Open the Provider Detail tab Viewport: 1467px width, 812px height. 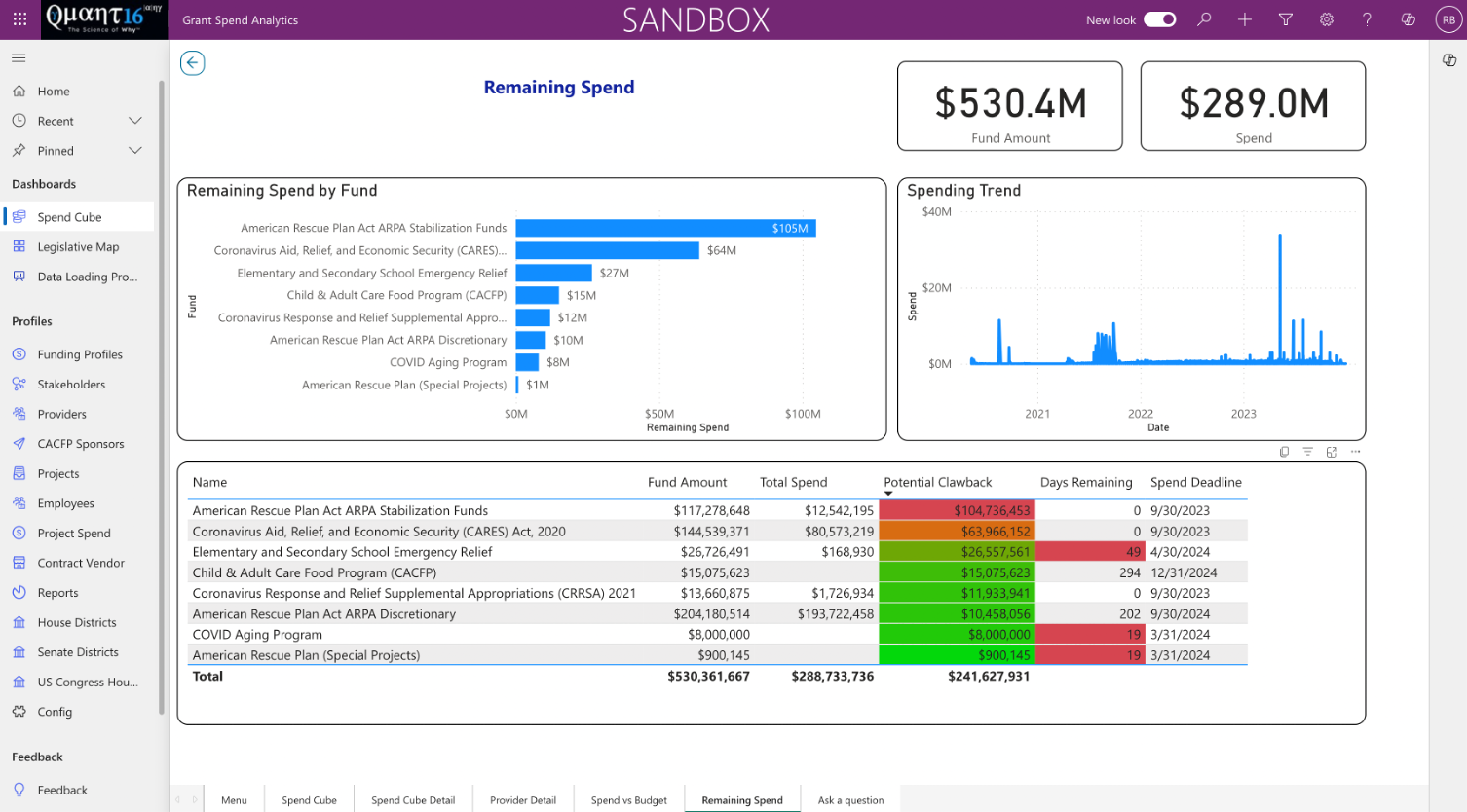click(523, 800)
